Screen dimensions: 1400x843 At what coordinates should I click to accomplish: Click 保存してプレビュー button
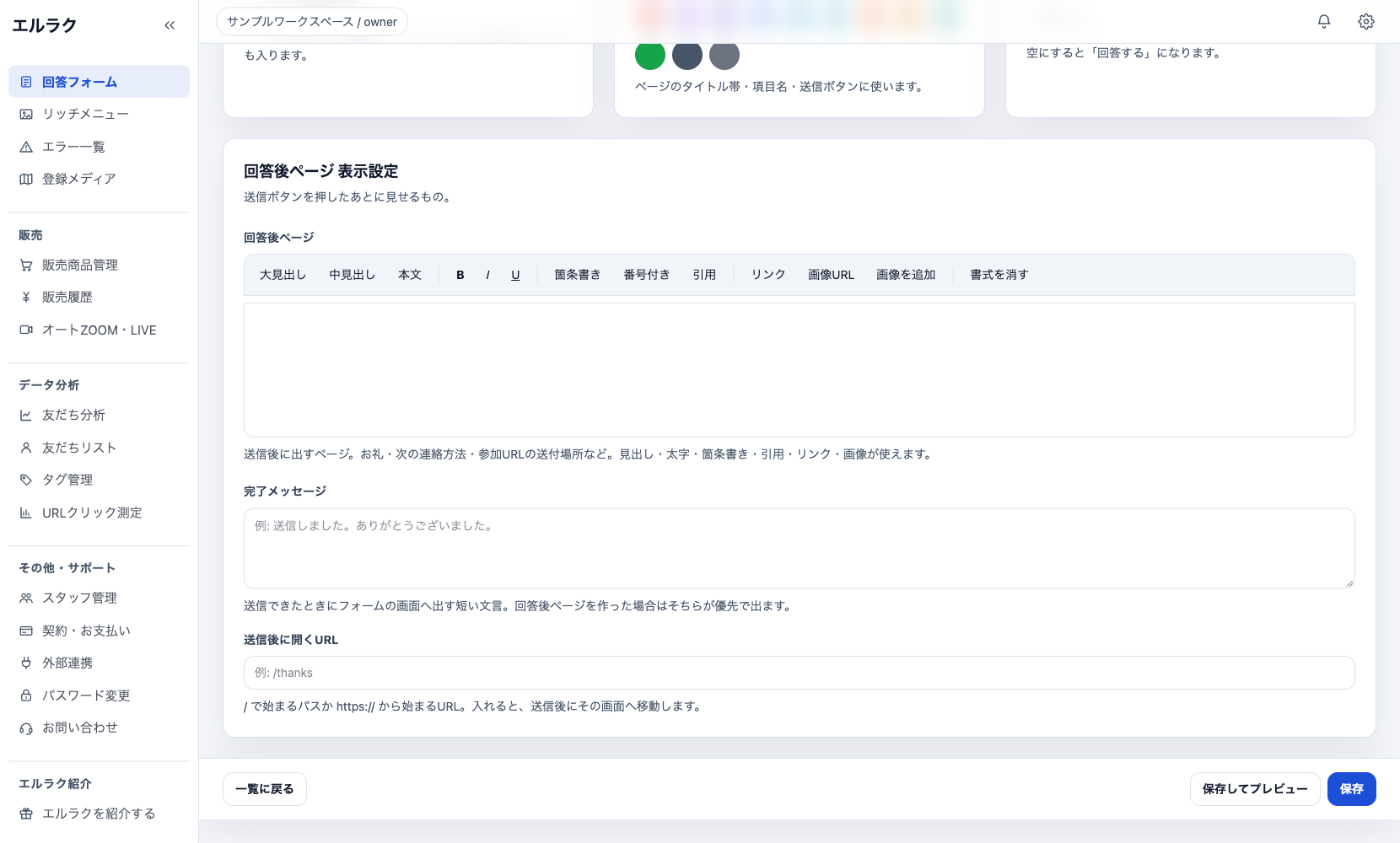point(1255,789)
